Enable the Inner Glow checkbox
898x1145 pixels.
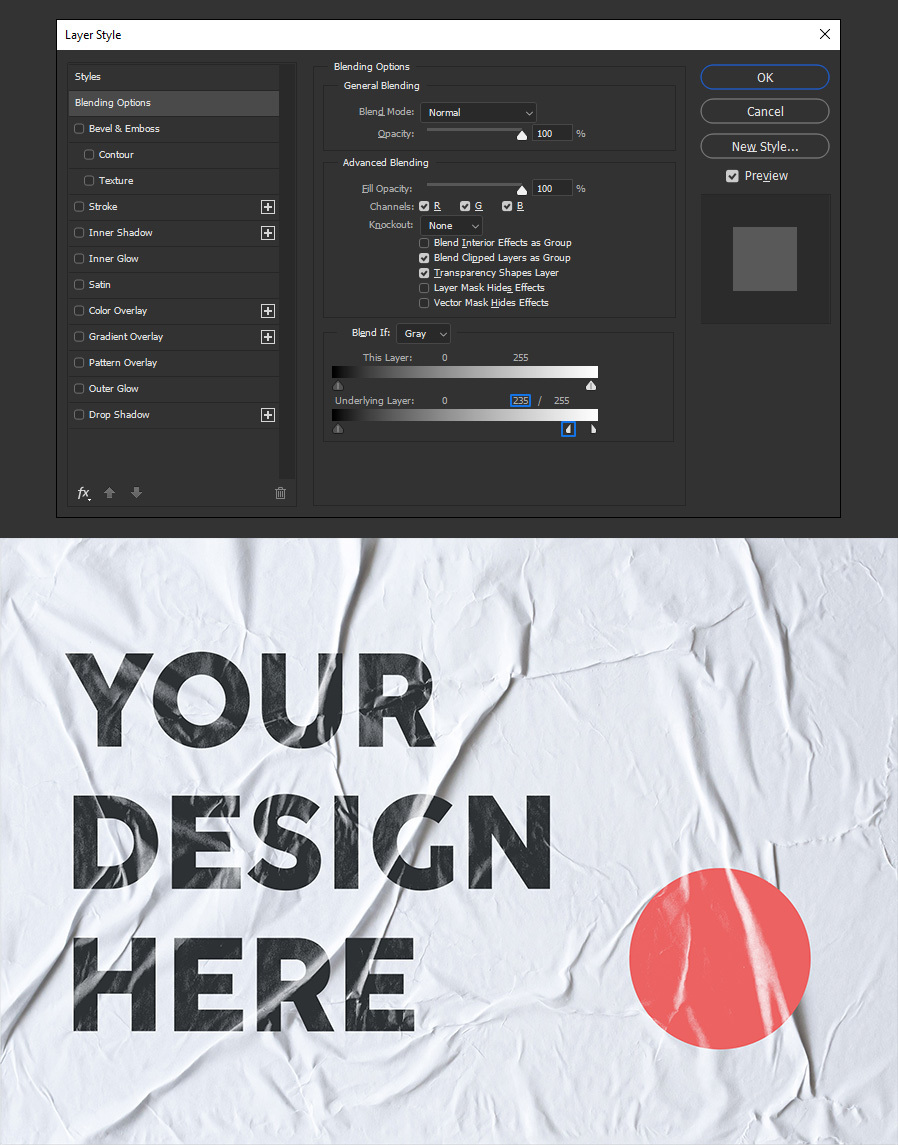point(79,259)
